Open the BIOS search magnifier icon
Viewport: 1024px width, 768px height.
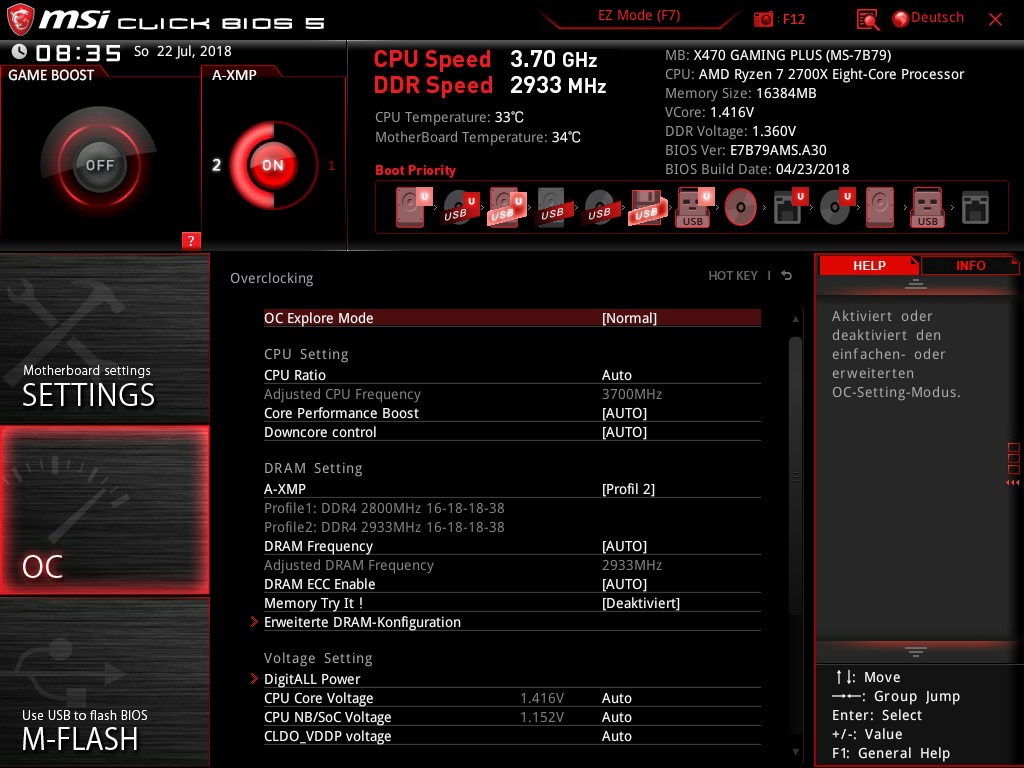(867, 20)
